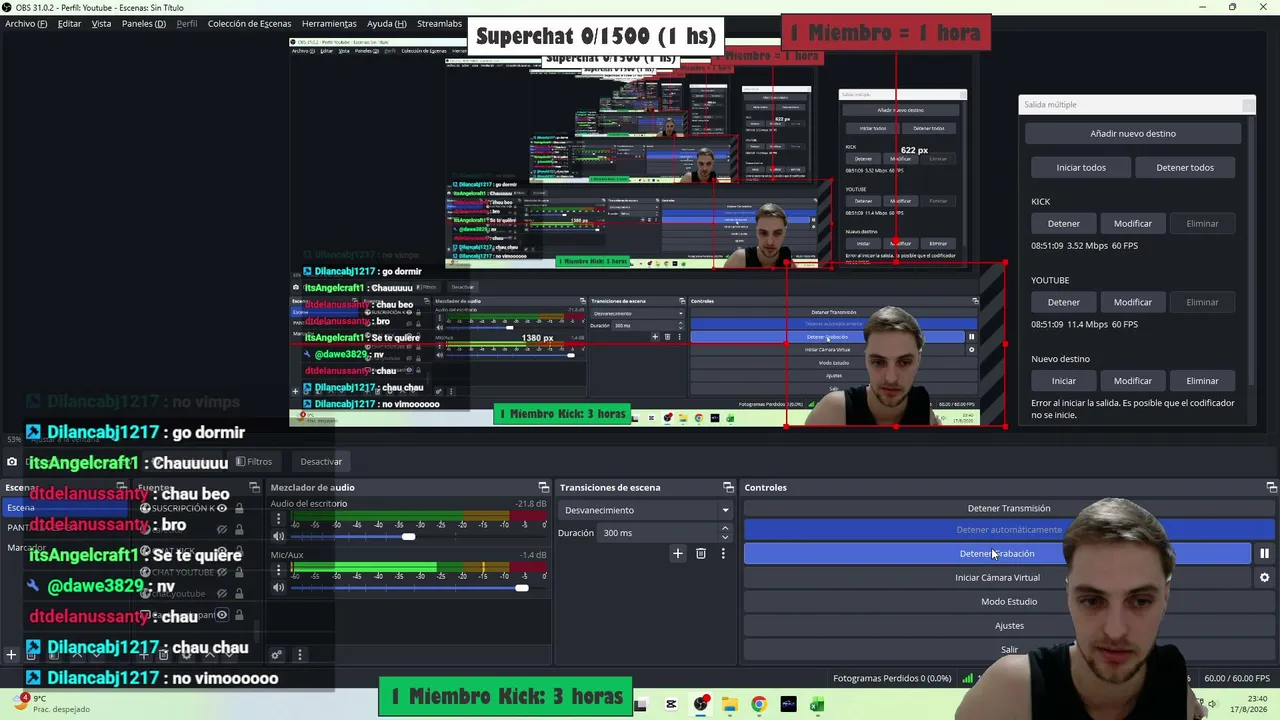Open OBS Studio in the taskbar
The width and height of the screenshot is (1280, 720).
point(700,704)
